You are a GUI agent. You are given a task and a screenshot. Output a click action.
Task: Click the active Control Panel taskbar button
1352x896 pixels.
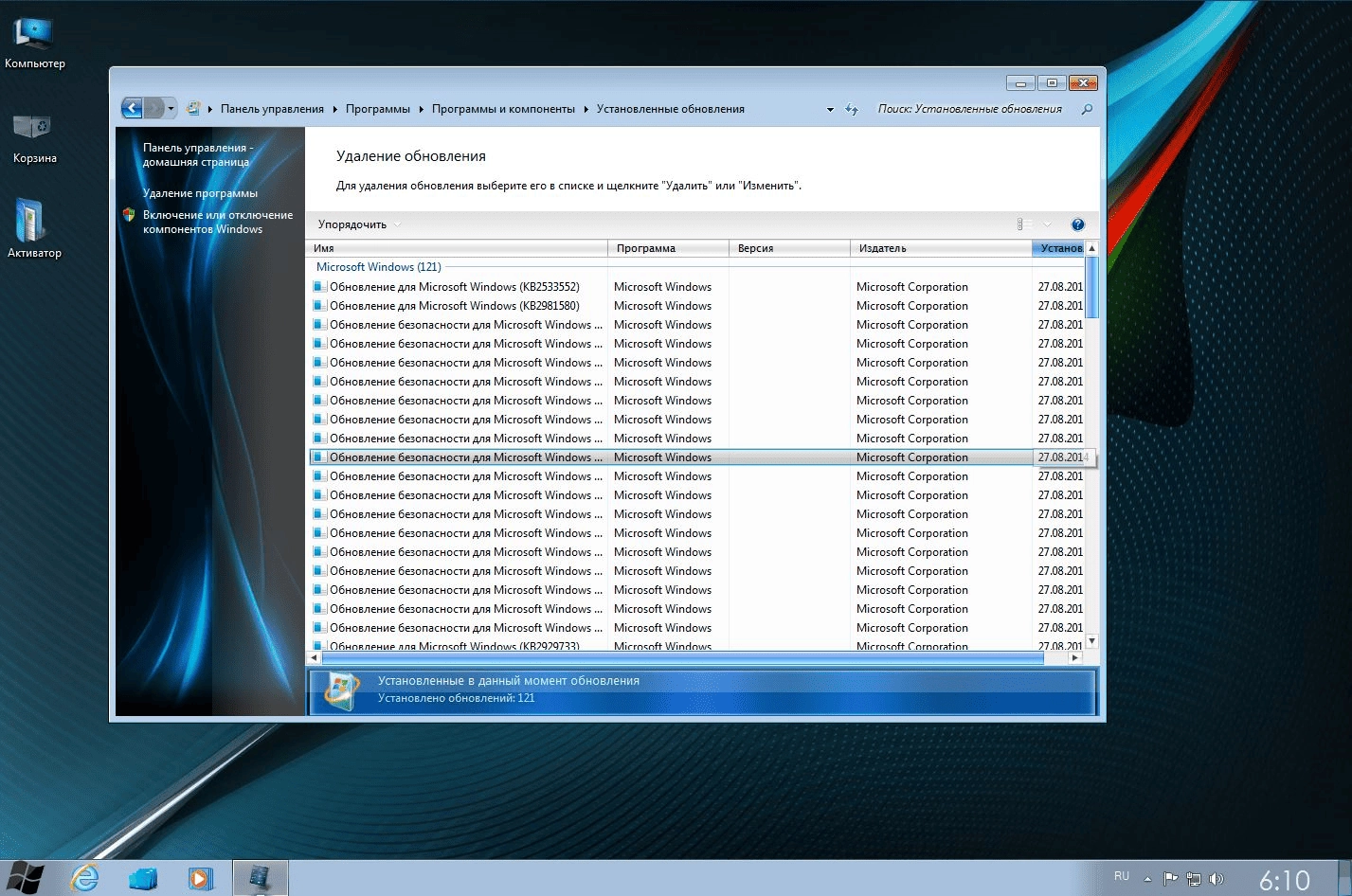click(x=260, y=878)
